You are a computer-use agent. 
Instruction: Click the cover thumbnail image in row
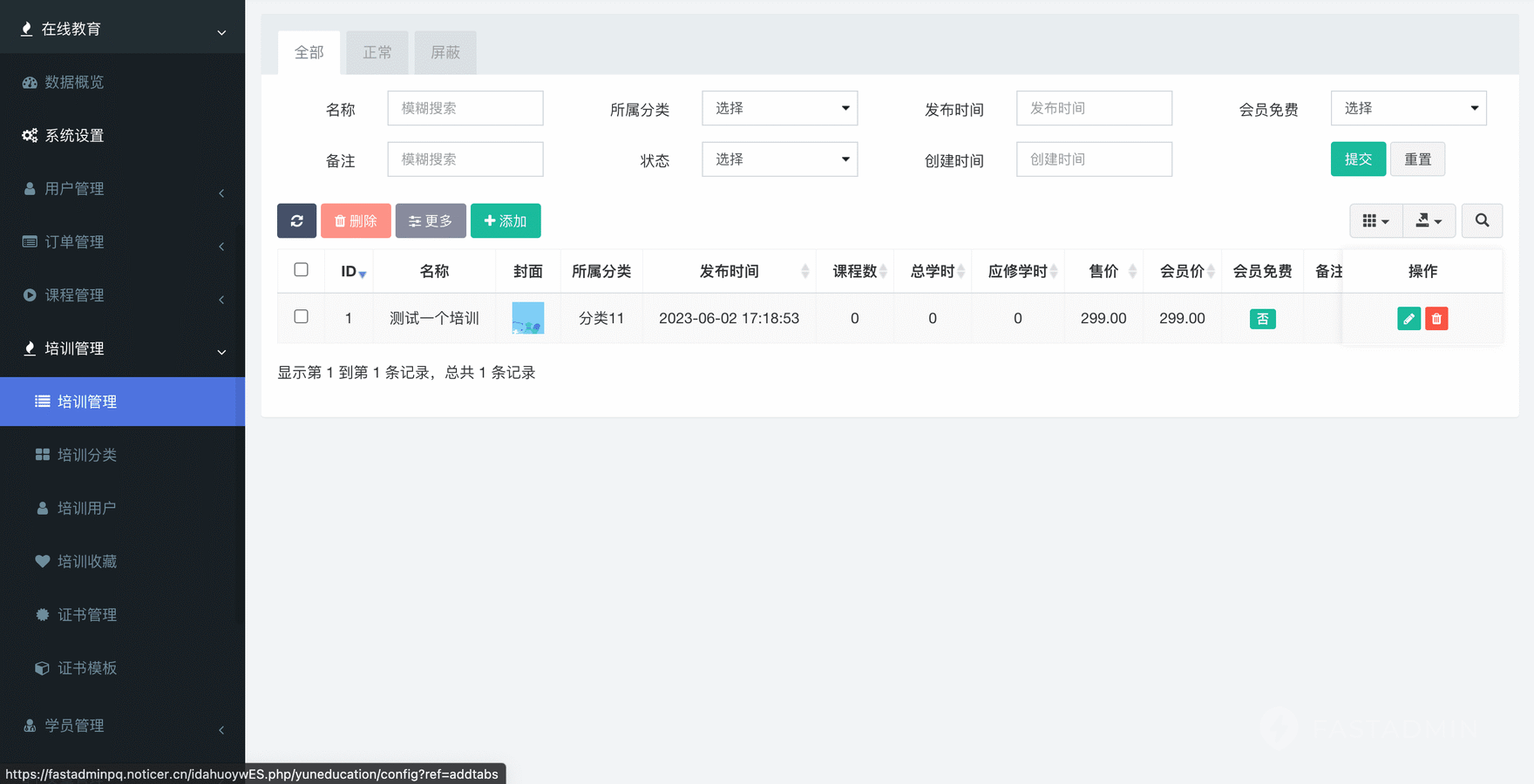pos(528,319)
